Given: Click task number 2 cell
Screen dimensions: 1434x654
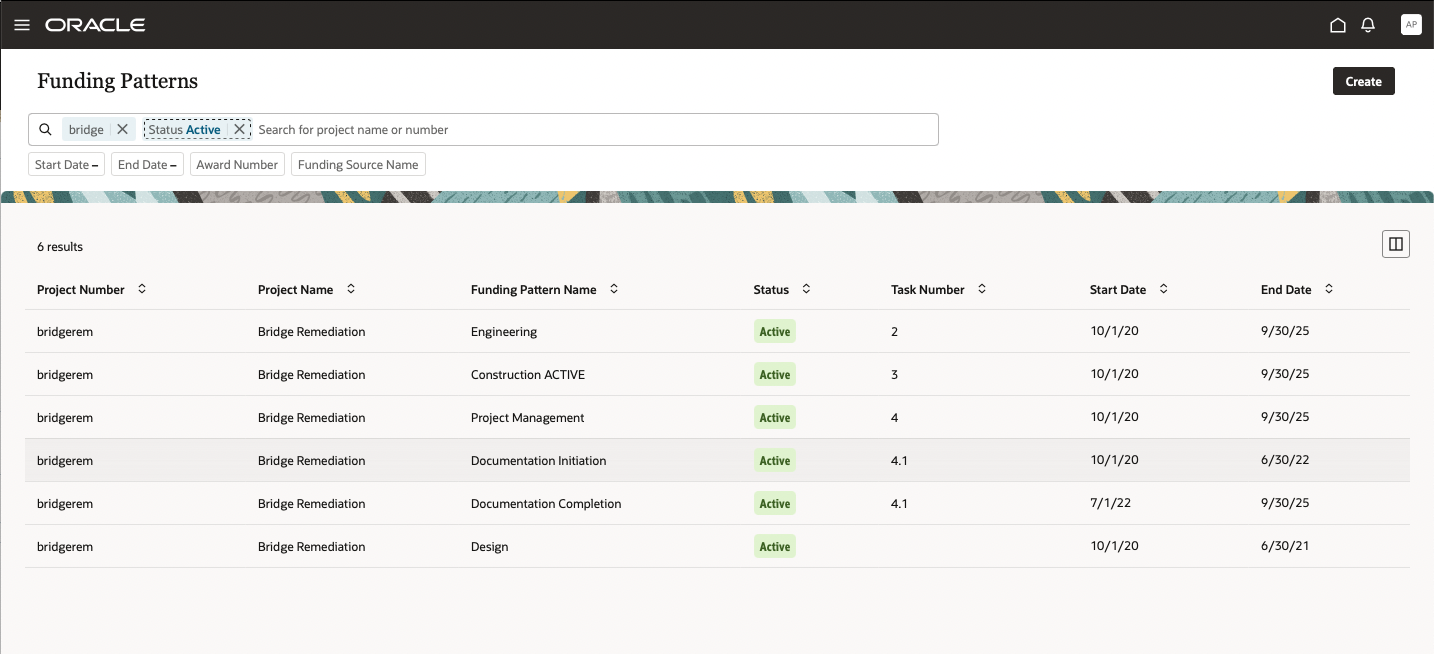Looking at the screenshot, I should [894, 331].
